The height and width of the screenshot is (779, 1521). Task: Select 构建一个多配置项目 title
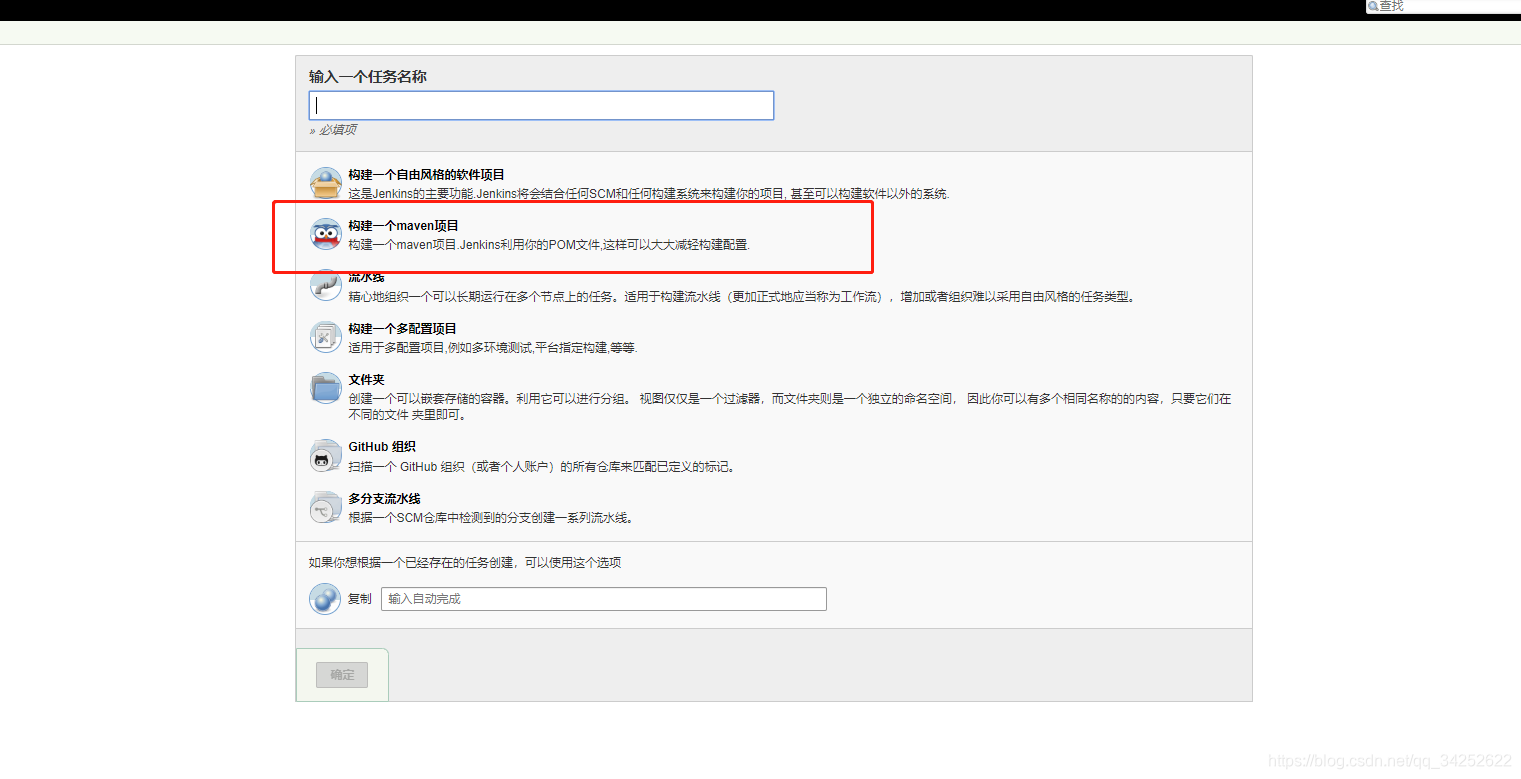point(403,328)
